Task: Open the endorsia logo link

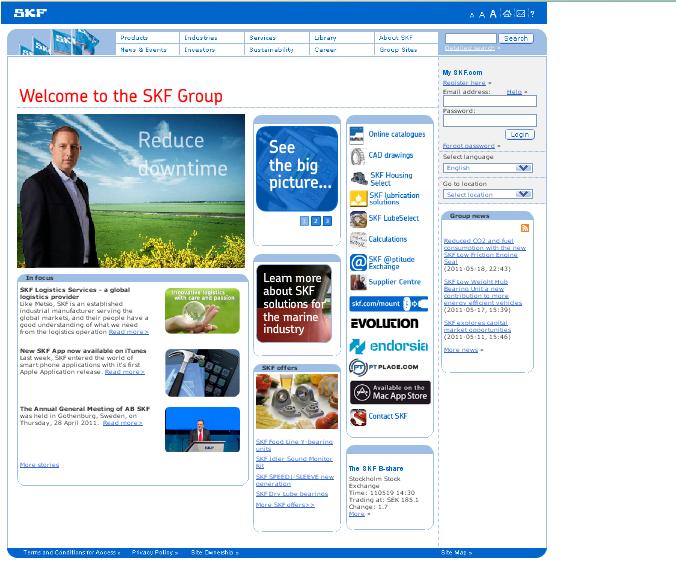Action: 388,346
